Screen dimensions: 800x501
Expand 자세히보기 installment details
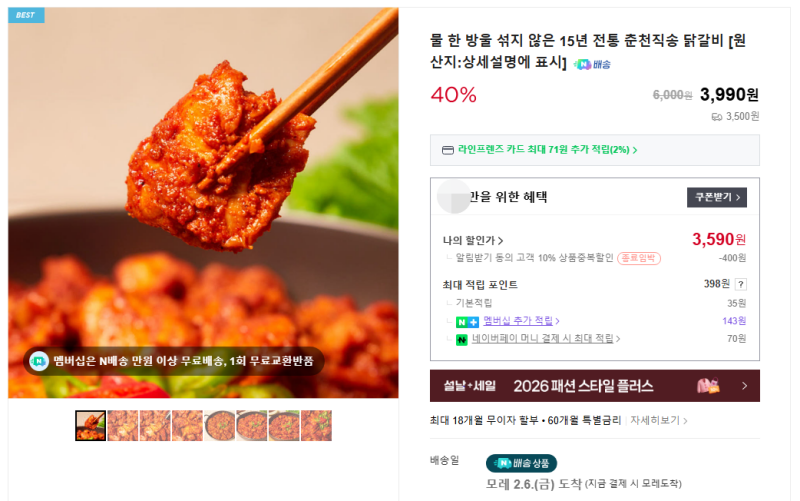(659, 420)
